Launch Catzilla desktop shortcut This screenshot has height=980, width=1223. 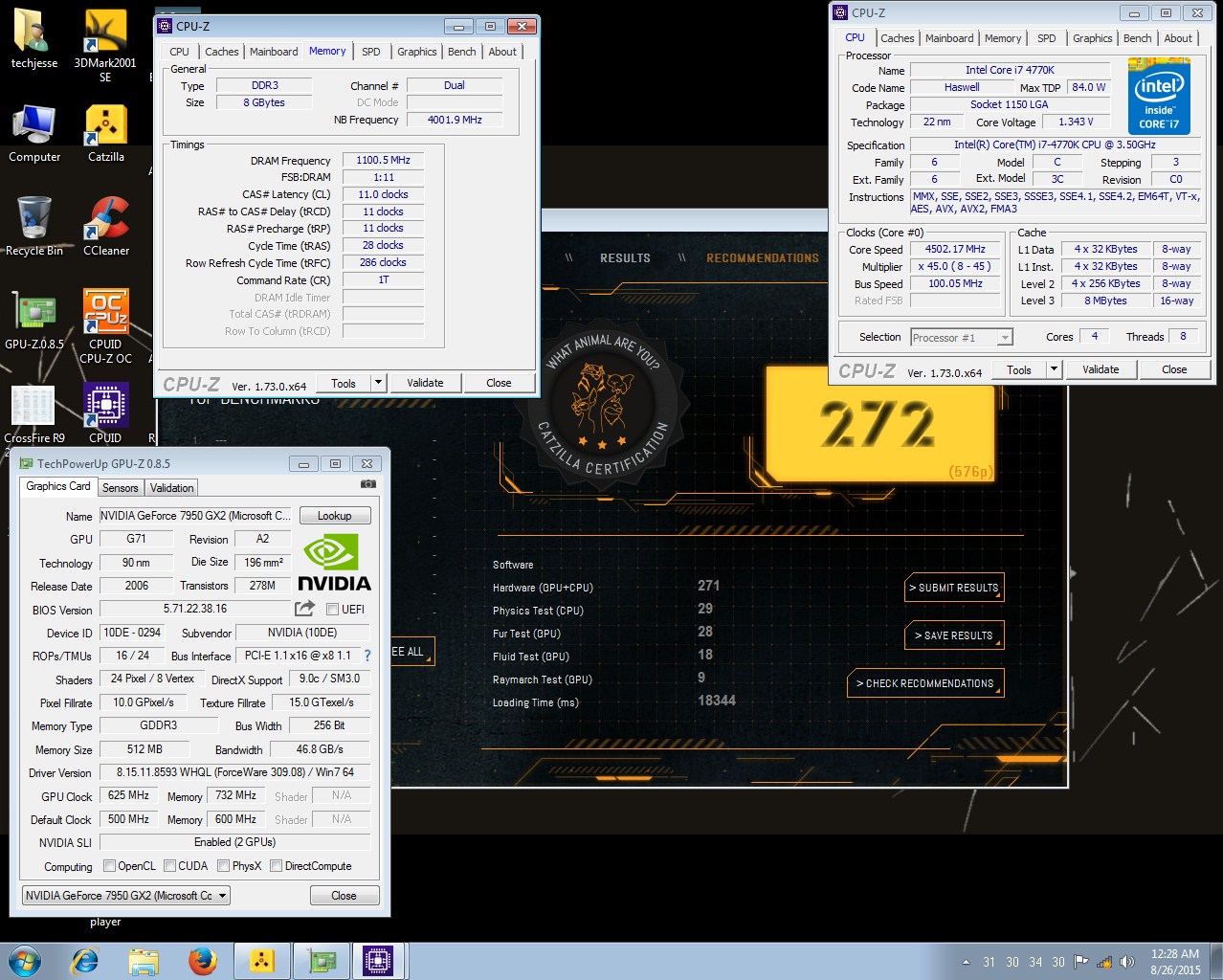coord(105,132)
